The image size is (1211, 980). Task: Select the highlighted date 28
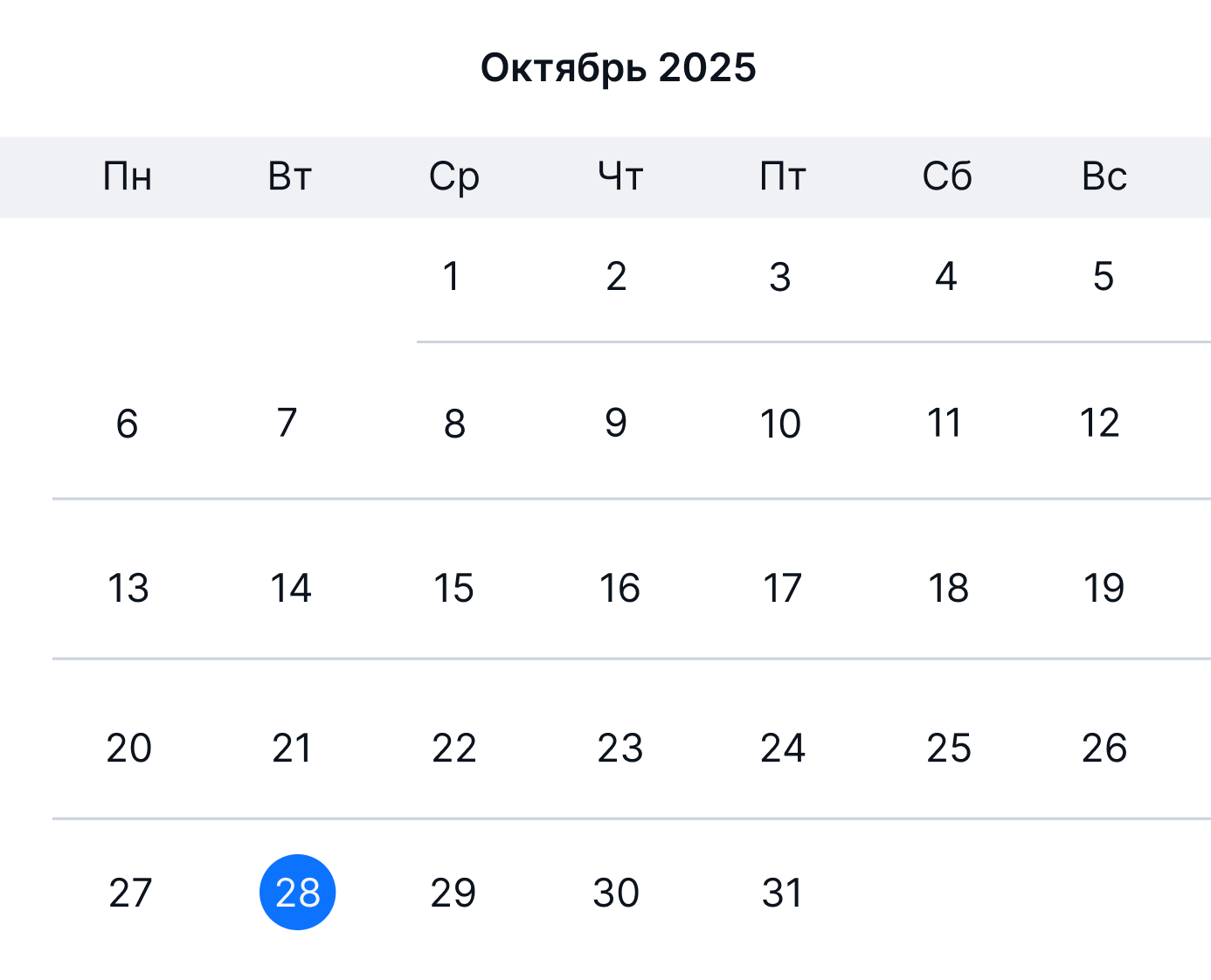tap(297, 893)
